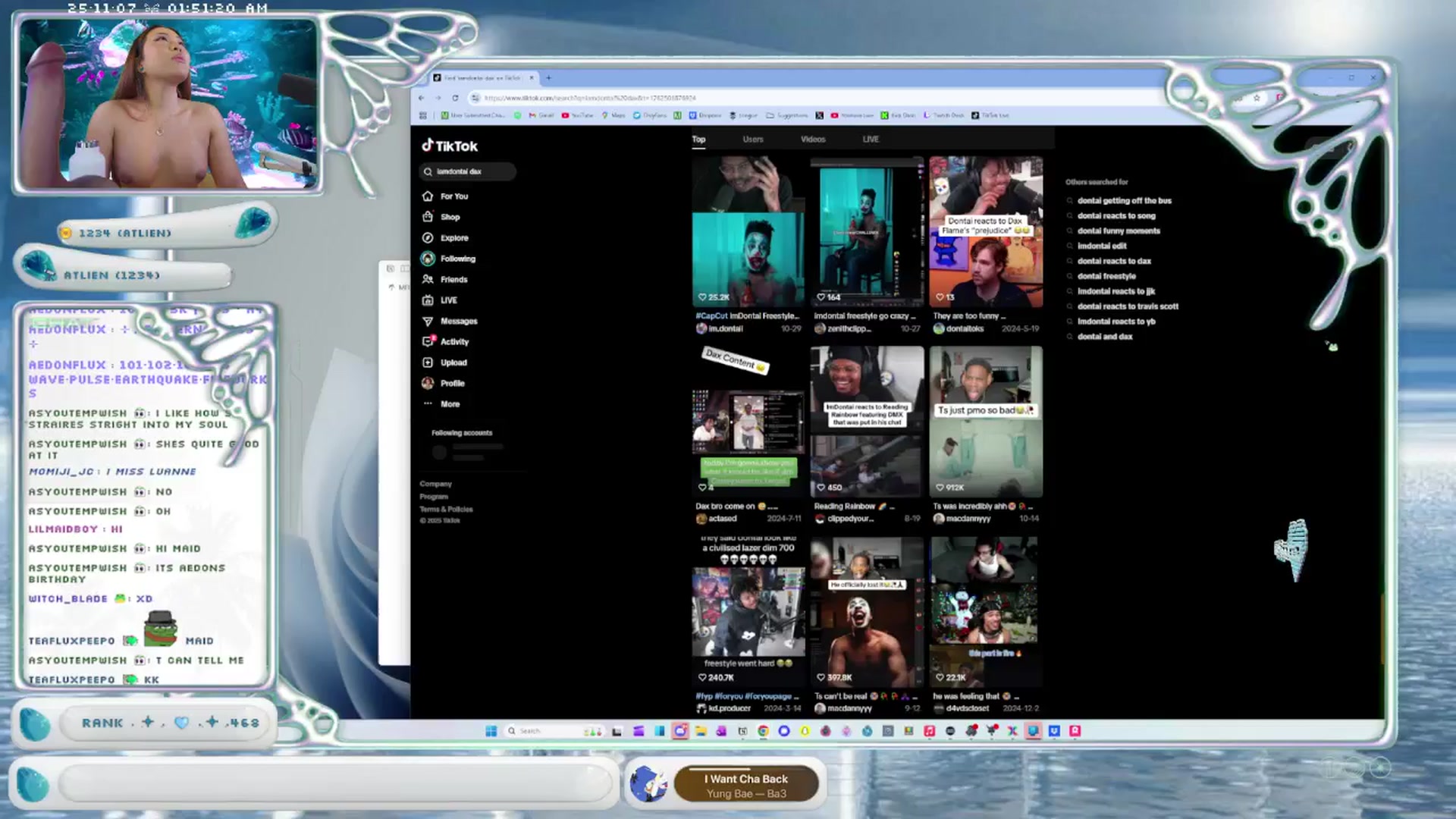Switch to the Videos results tab
Screen dimensions: 1456x819
(813, 140)
